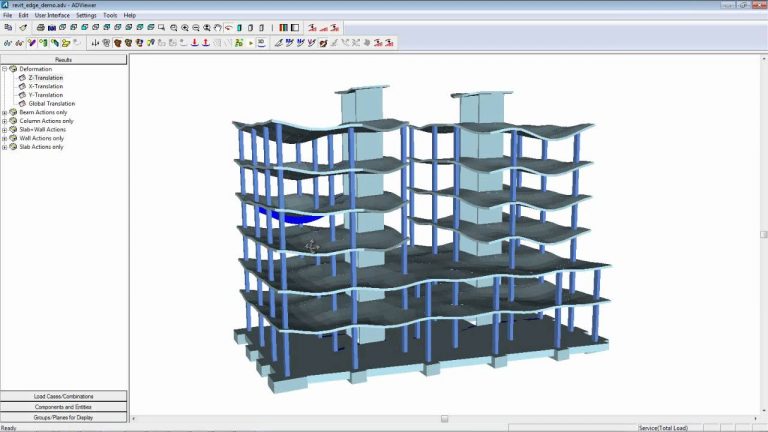Select the hand Pan tool
The height and width of the screenshot is (432, 768).
pyautogui.click(x=217, y=28)
